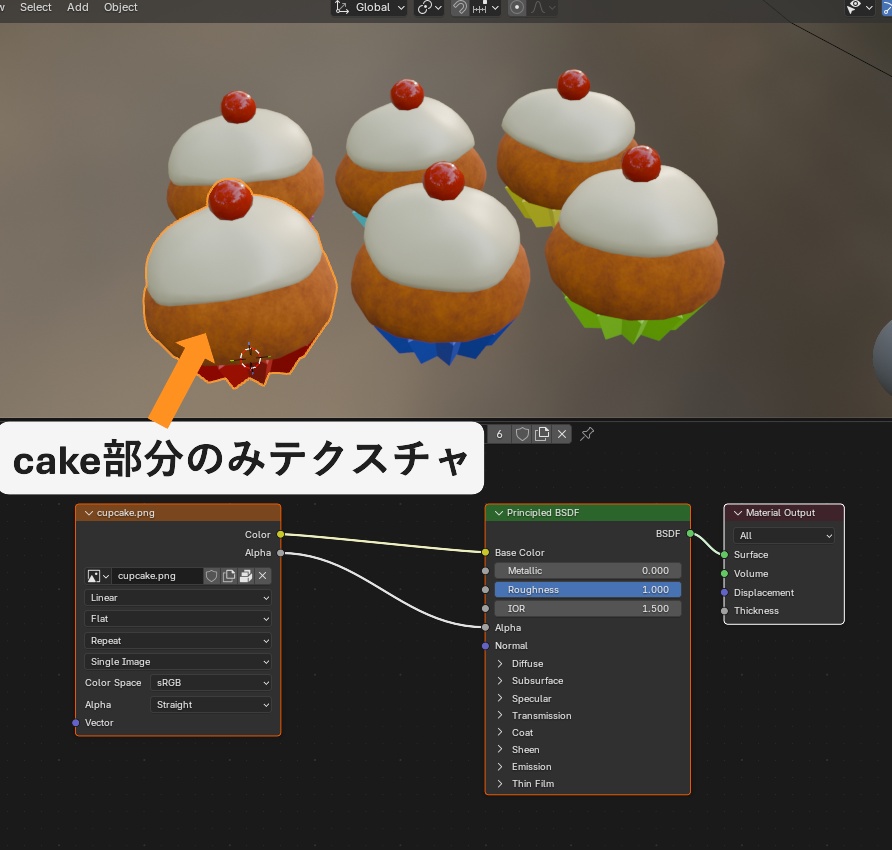Click the fake user shield on cupcake.png image
This screenshot has height=850, width=892.
click(212, 576)
